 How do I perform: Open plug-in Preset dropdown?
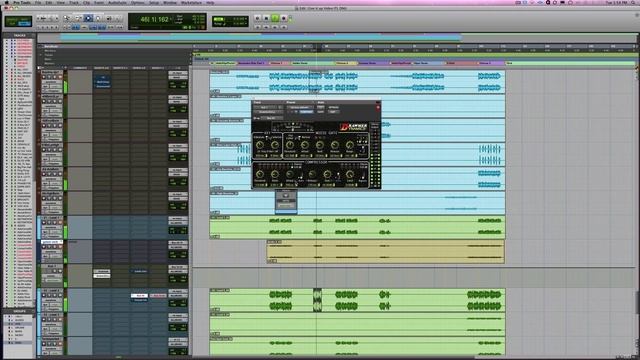click(300, 107)
